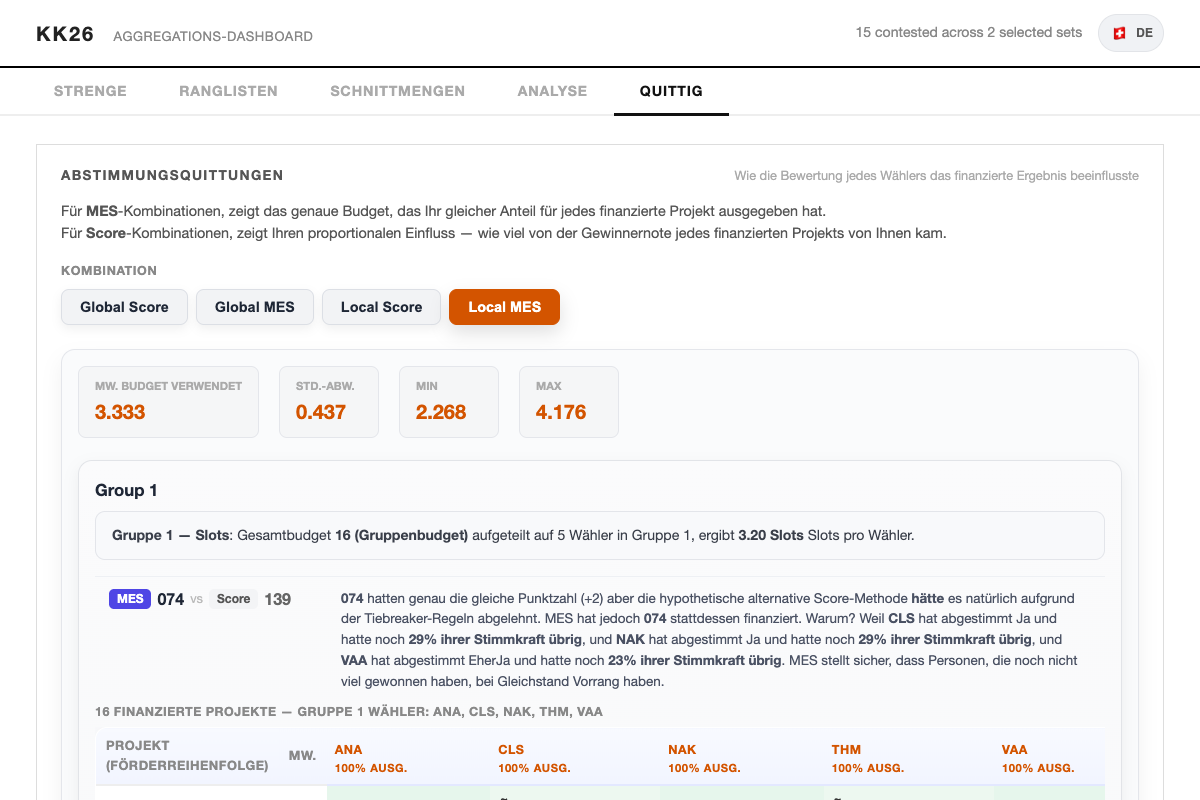Click the grey Score badge
Screen dimensions: 1200x800
(x=233, y=599)
